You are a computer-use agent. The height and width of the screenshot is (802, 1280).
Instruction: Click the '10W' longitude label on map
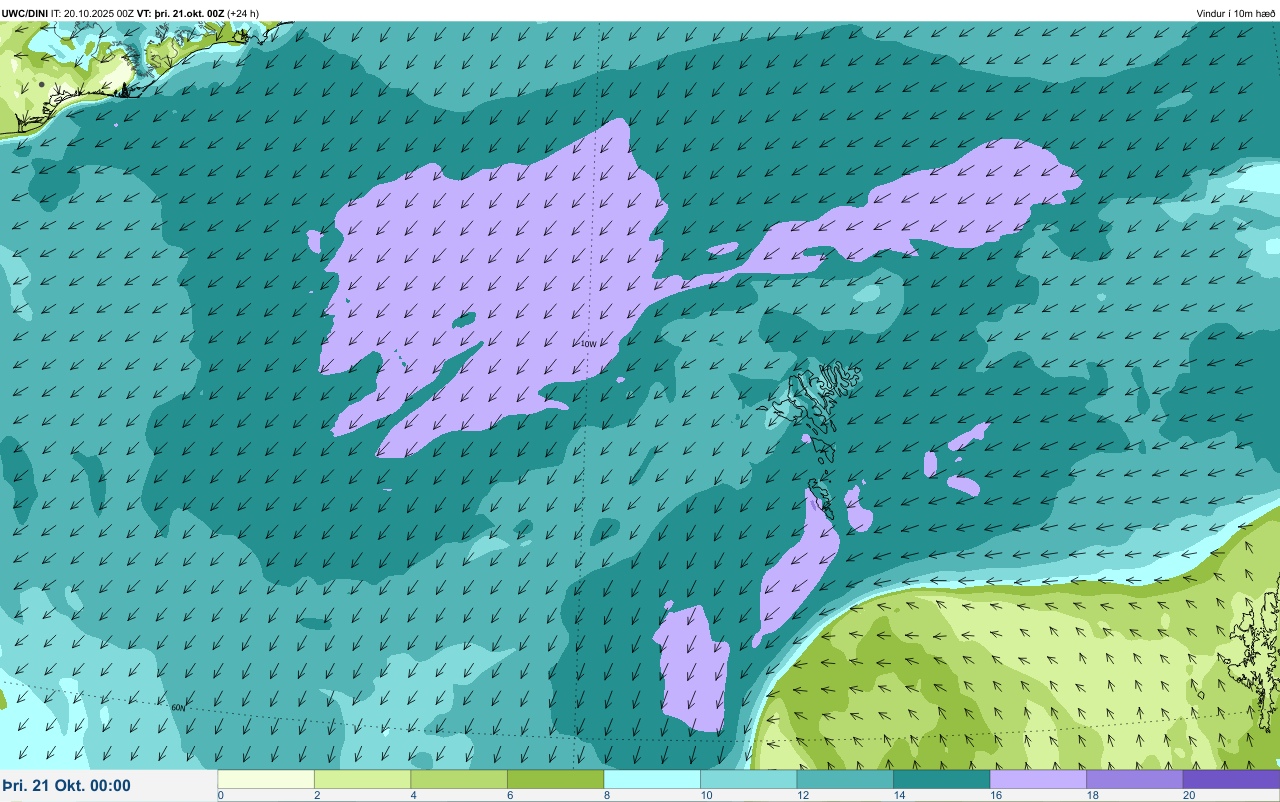coord(588,344)
